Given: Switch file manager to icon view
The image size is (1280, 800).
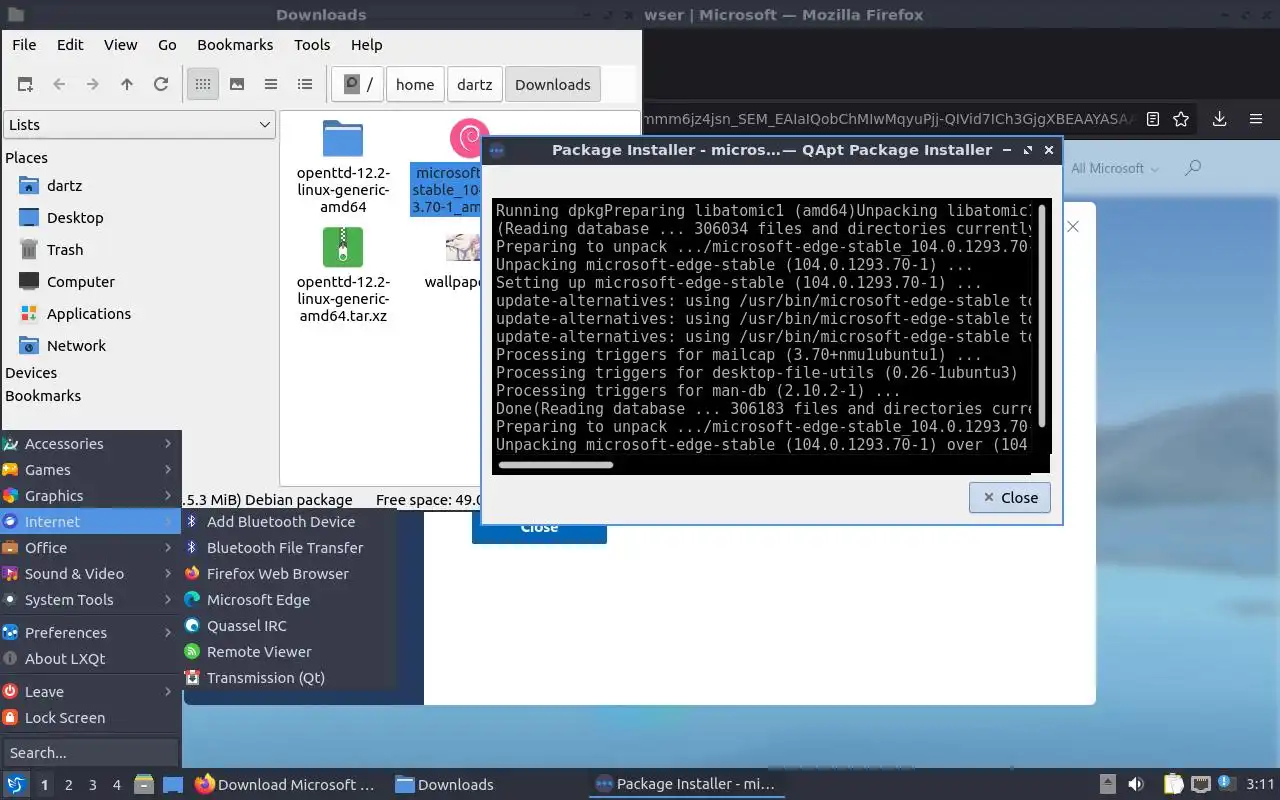Looking at the screenshot, I should click(203, 84).
